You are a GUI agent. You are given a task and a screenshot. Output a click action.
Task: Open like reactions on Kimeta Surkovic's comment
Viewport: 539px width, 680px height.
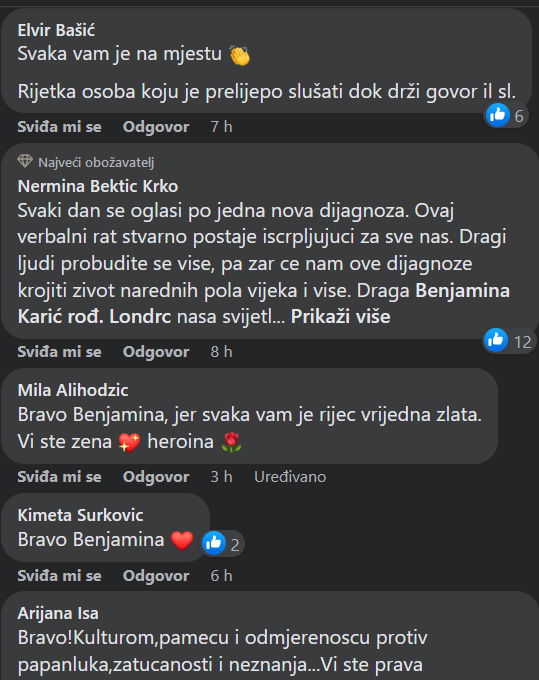(222, 543)
